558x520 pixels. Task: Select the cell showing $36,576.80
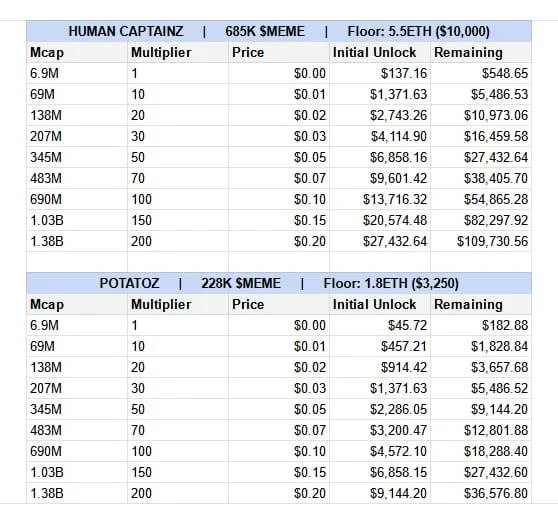(x=481, y=493)
